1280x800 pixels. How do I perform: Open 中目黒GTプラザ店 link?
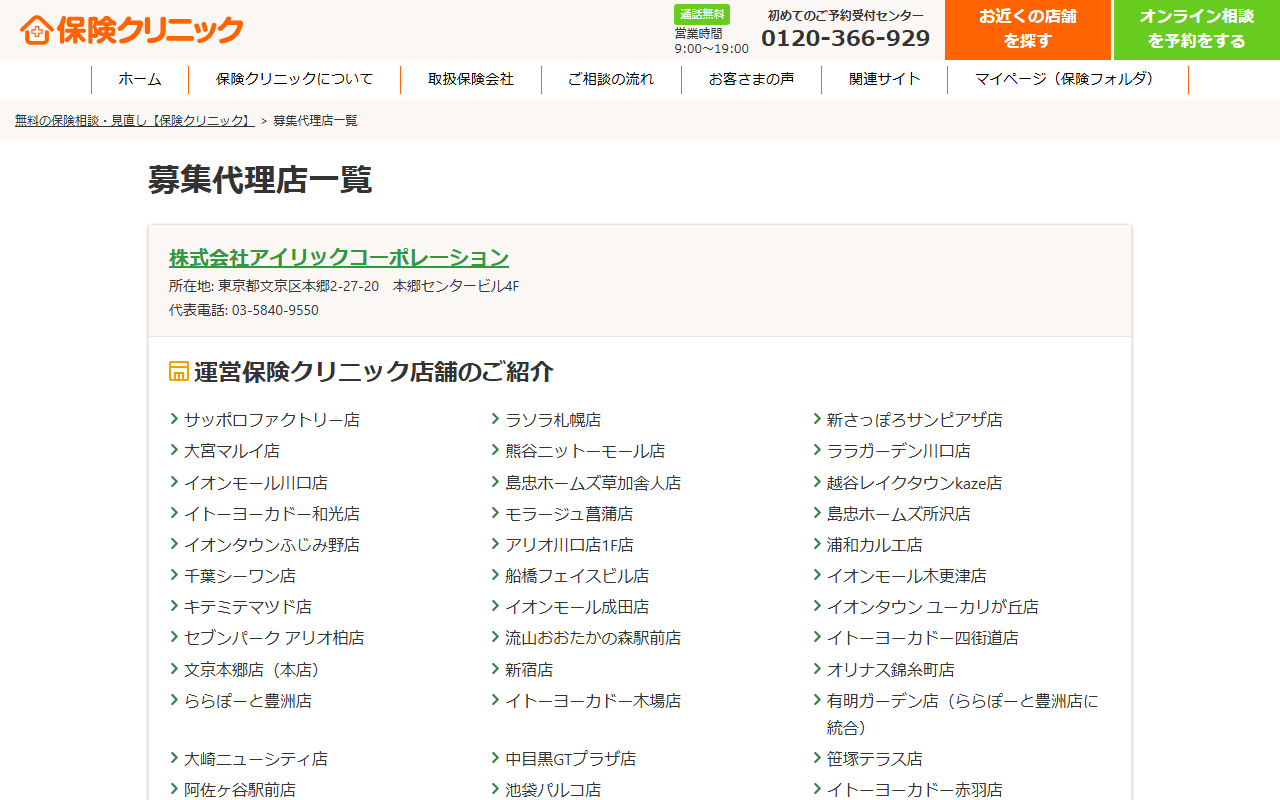pyautogui.click(x=570, y=759)
